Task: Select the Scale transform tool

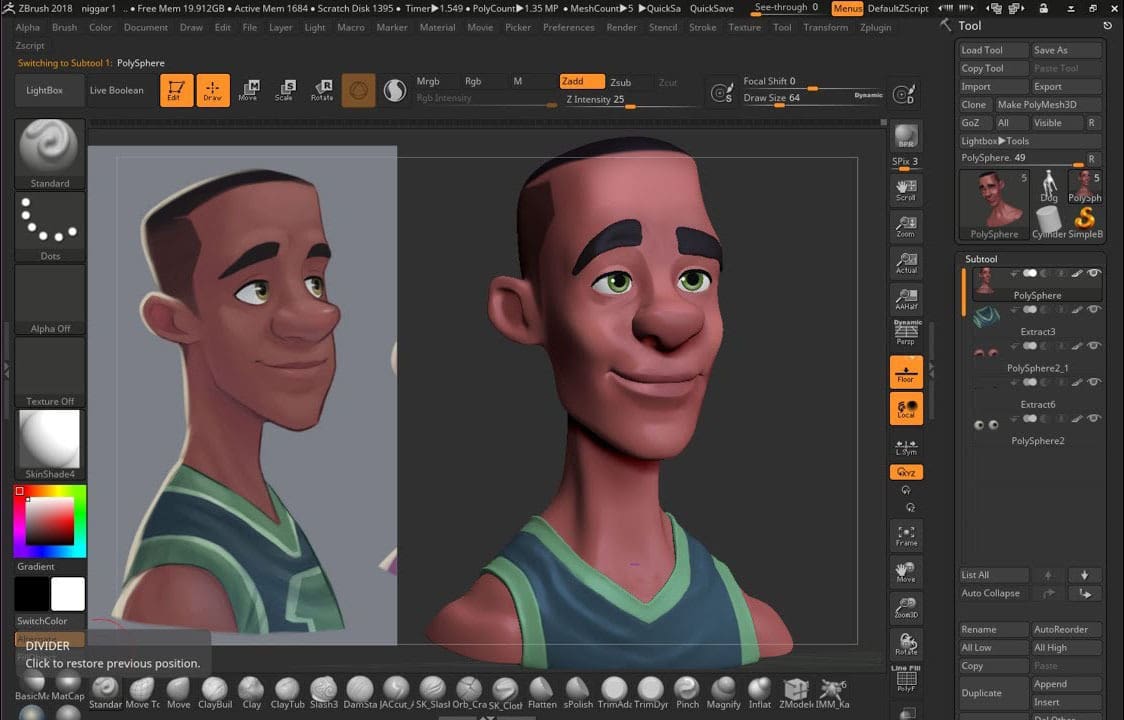Action: [x=285, y=90]
